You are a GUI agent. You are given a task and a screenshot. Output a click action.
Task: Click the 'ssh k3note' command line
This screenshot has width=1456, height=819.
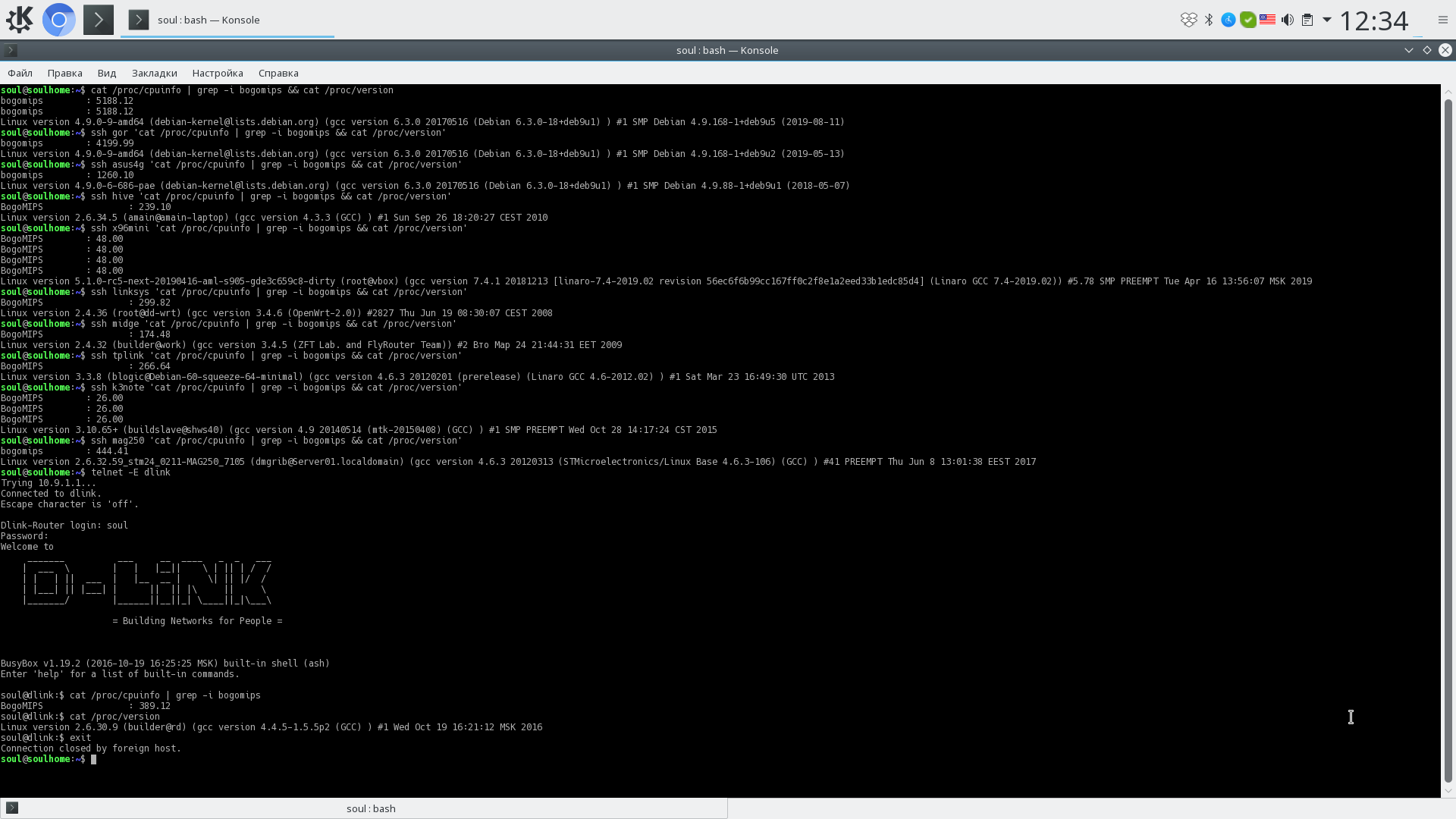pyautogui.click(x=231, y=388)
